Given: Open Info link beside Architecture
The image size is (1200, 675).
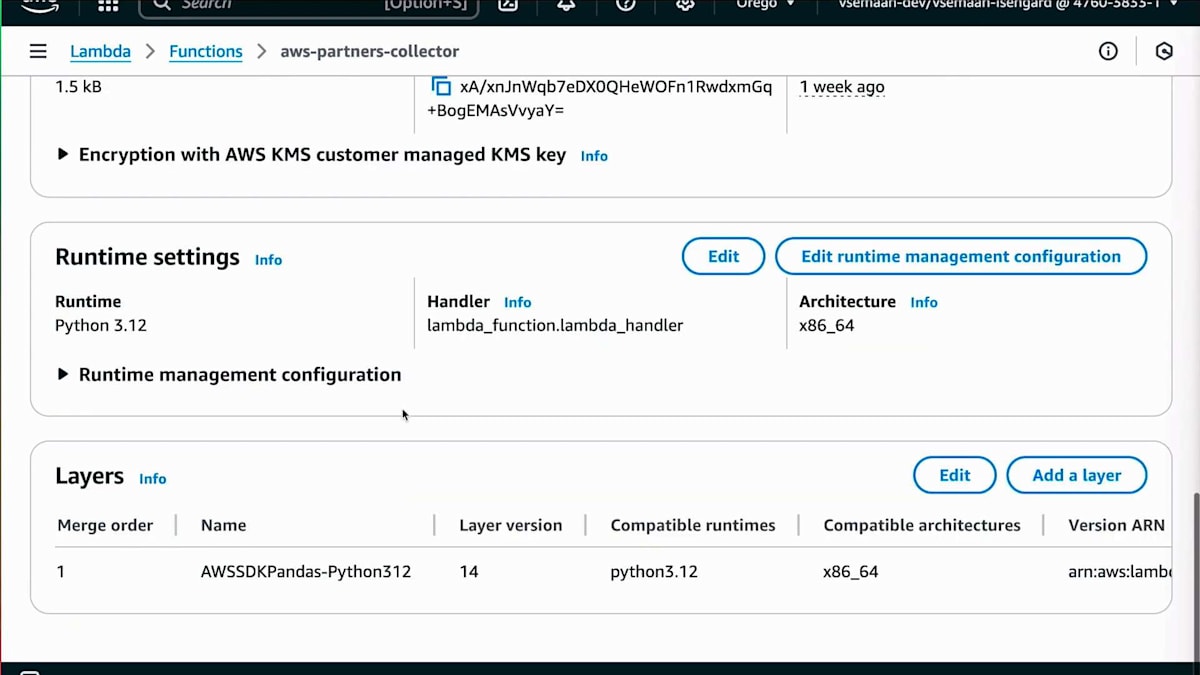Looking at the screenshot, I should 924,302.
